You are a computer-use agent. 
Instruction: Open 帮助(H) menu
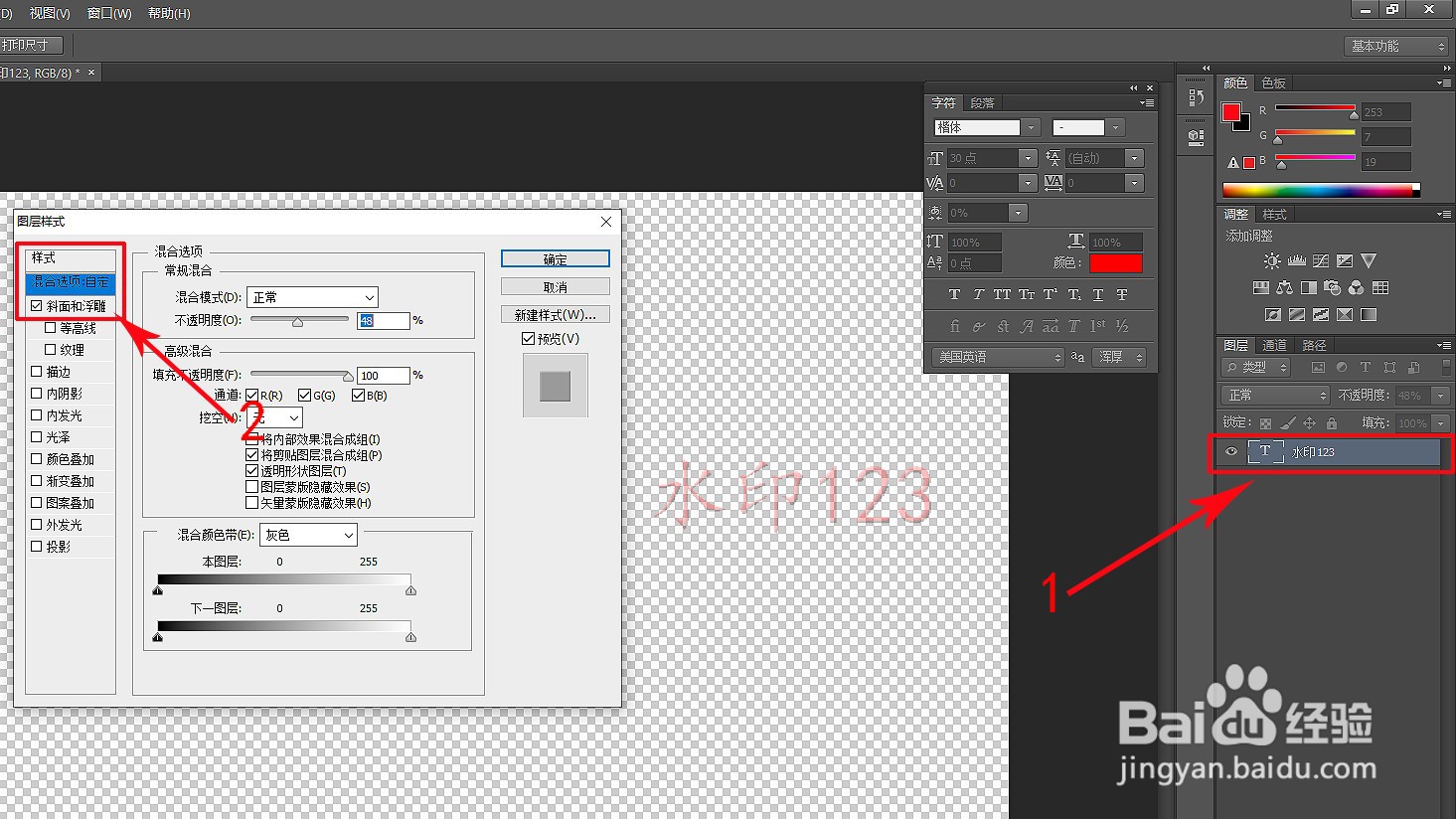(169, 13)
